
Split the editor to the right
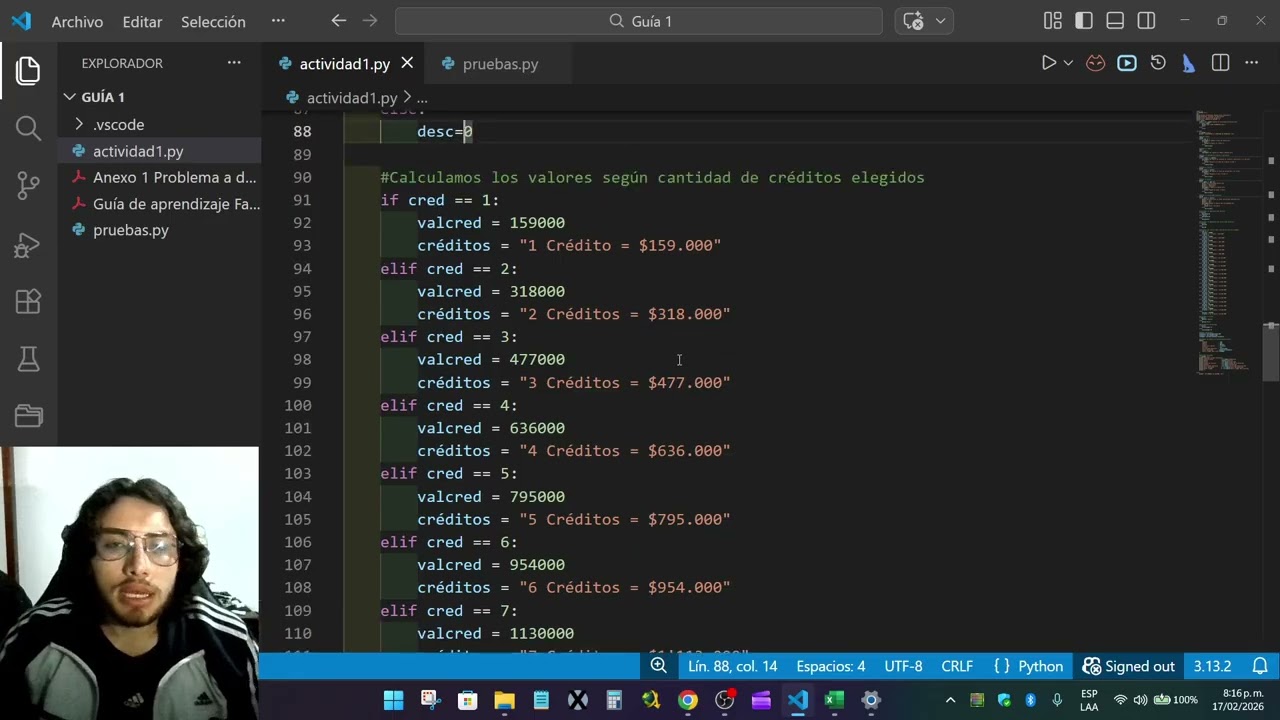click(1220, 63)
